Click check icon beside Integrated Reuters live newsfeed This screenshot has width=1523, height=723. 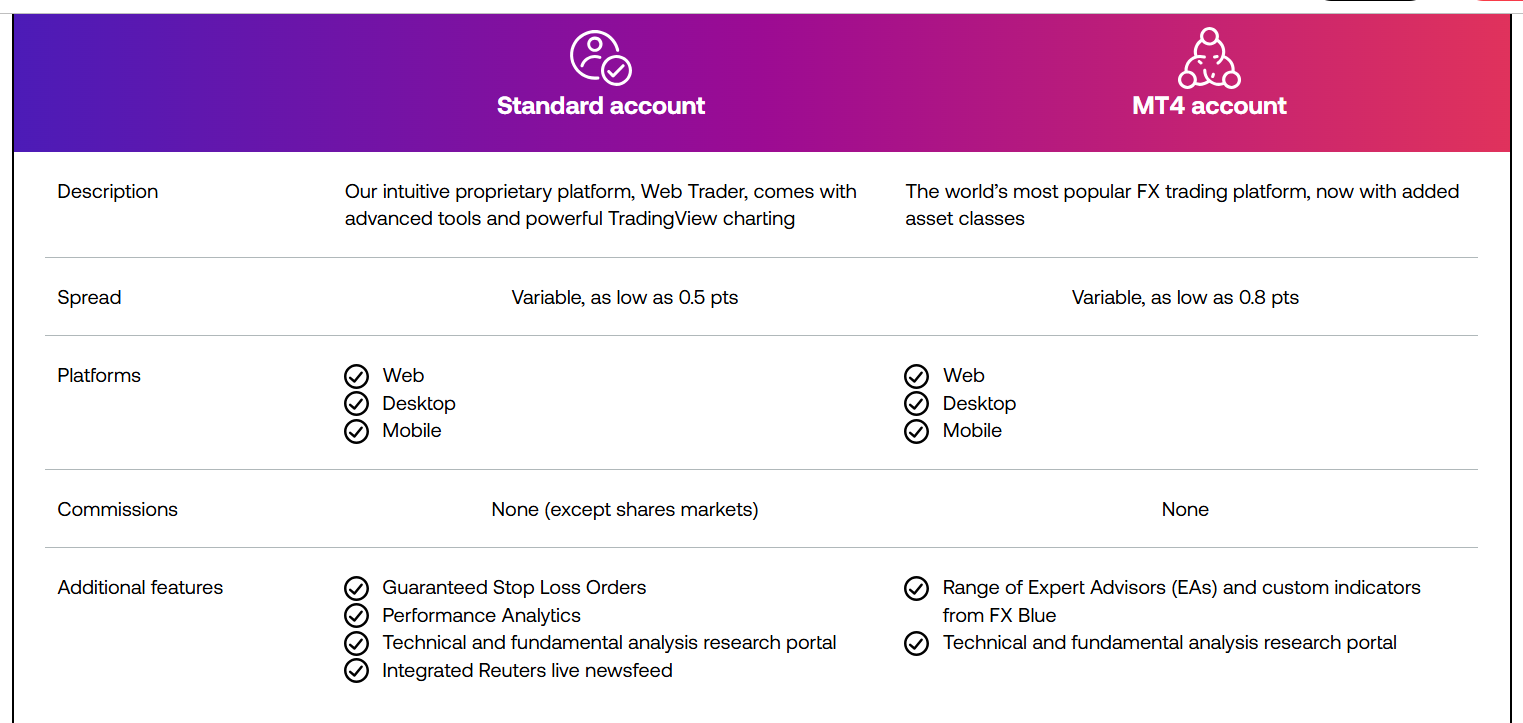click(x=357, y=671)
